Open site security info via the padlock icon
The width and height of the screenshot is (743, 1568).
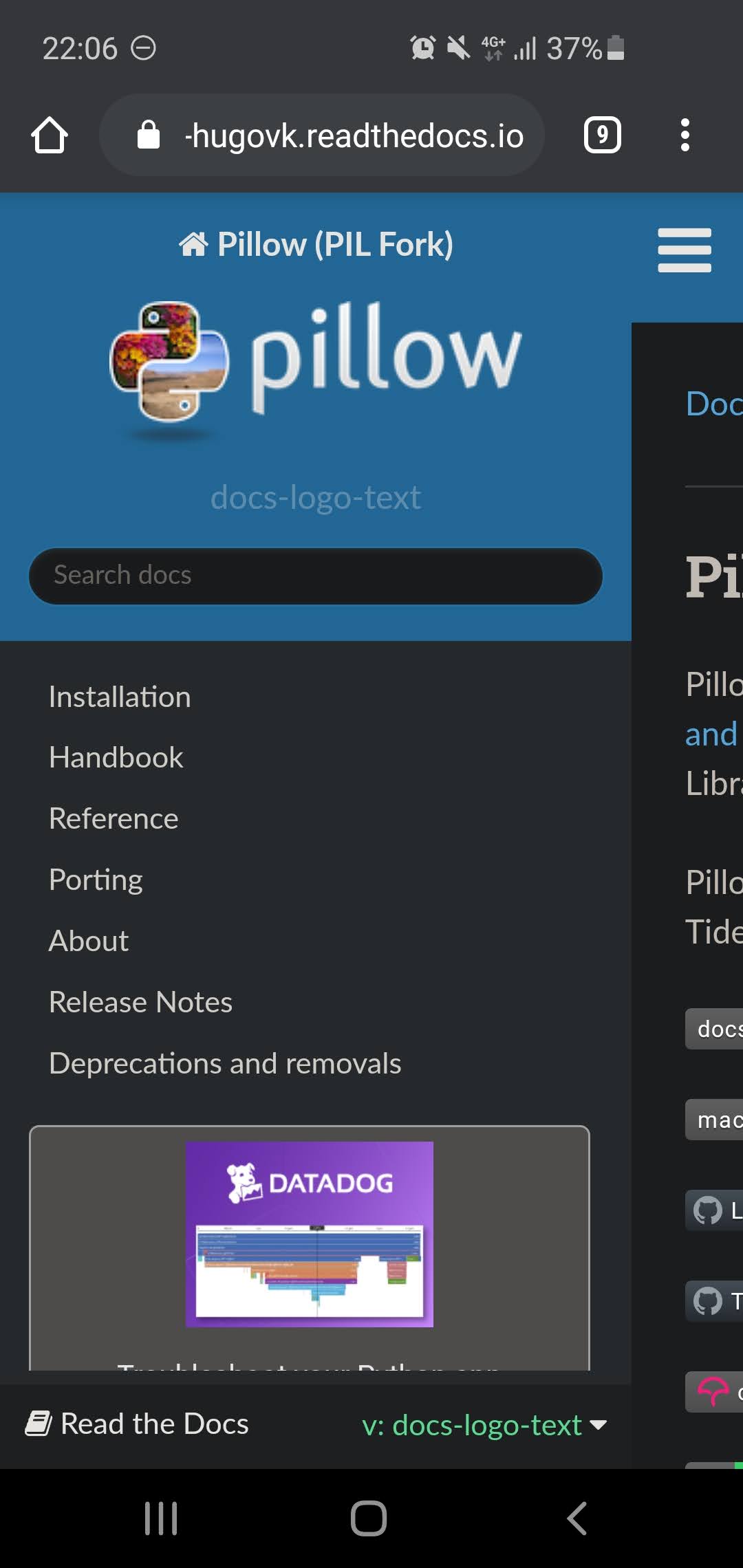point(148,135)
